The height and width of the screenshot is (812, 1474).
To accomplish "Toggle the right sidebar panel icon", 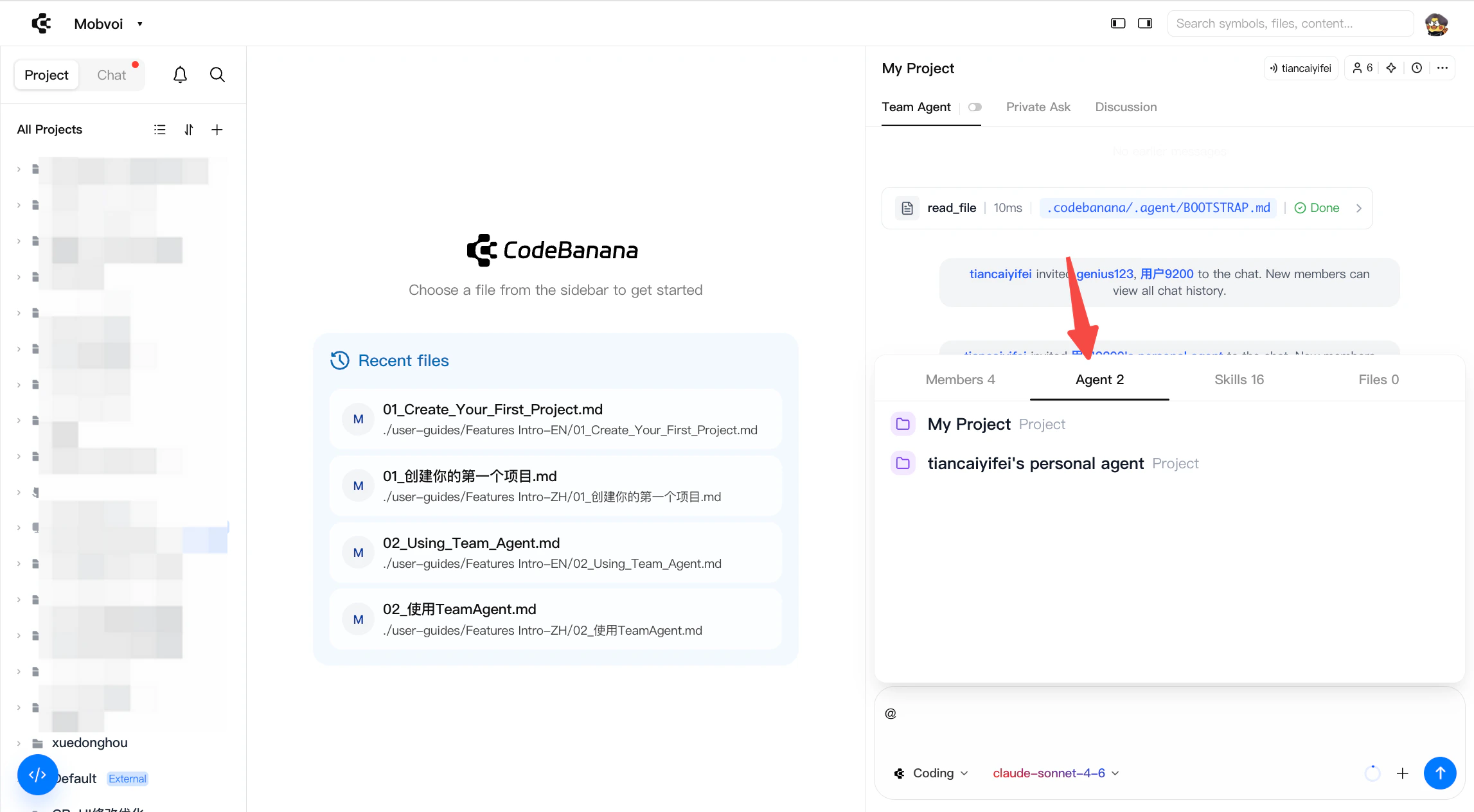I will click(1145, 23).
